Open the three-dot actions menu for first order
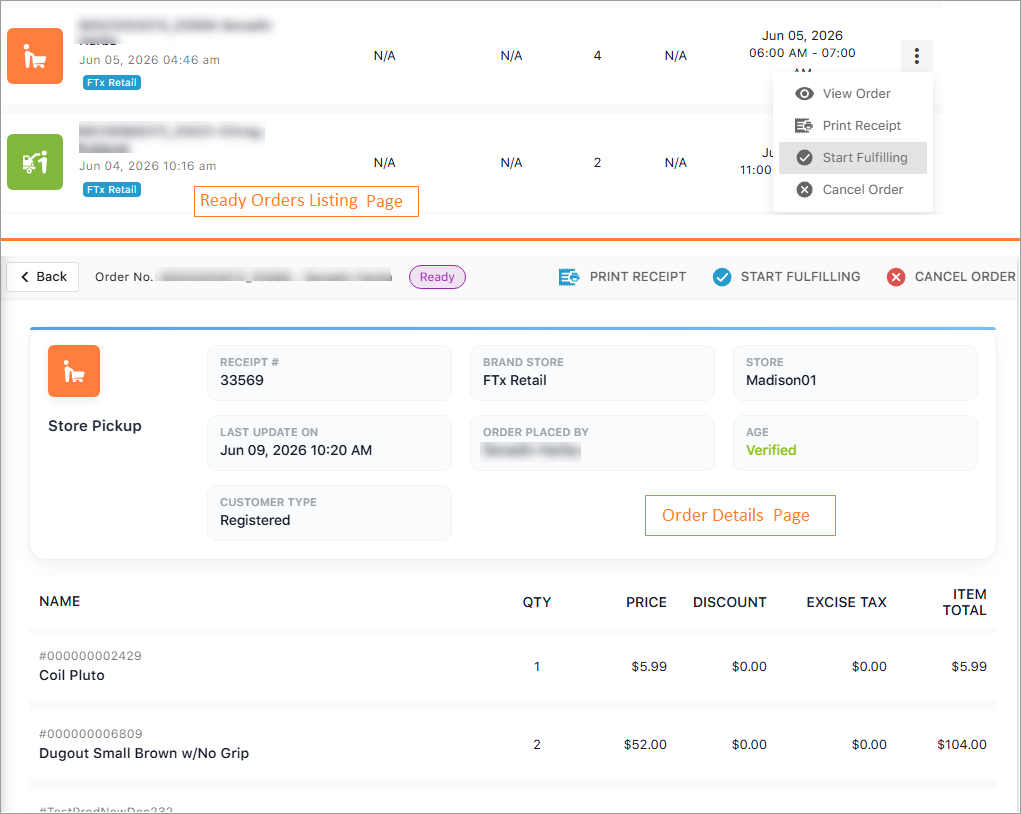Viewport: 1021px width, 814px height. [916, 56]
